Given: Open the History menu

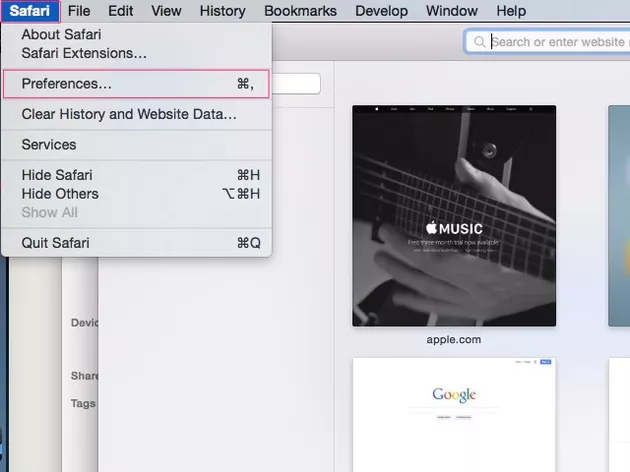Looking at the screenshot, I should 223,11.
